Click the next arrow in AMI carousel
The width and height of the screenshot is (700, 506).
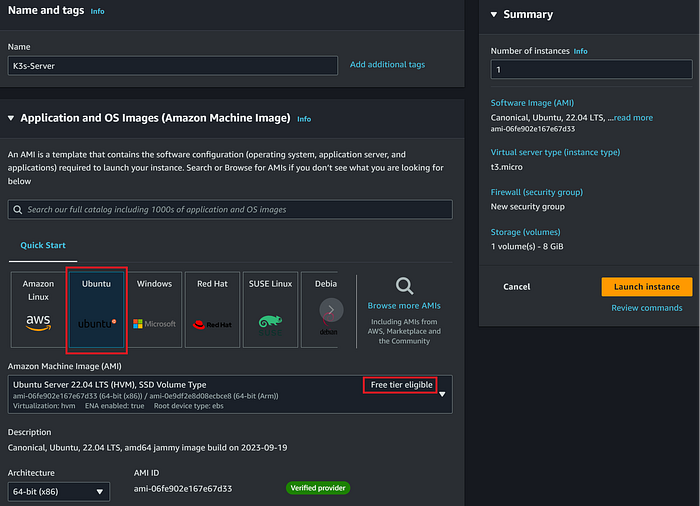tap(331, 309)
